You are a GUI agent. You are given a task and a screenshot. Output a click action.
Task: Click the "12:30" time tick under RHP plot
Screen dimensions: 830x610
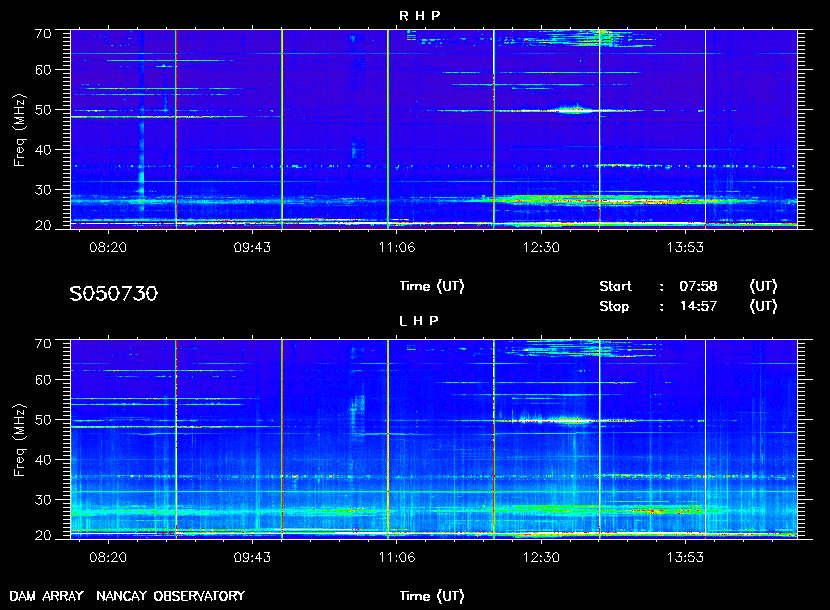click(x=541, y=247)
